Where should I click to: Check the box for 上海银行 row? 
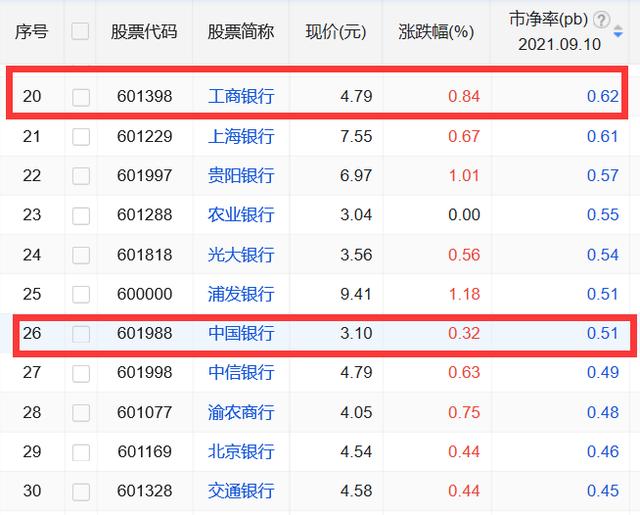(81, 137)
